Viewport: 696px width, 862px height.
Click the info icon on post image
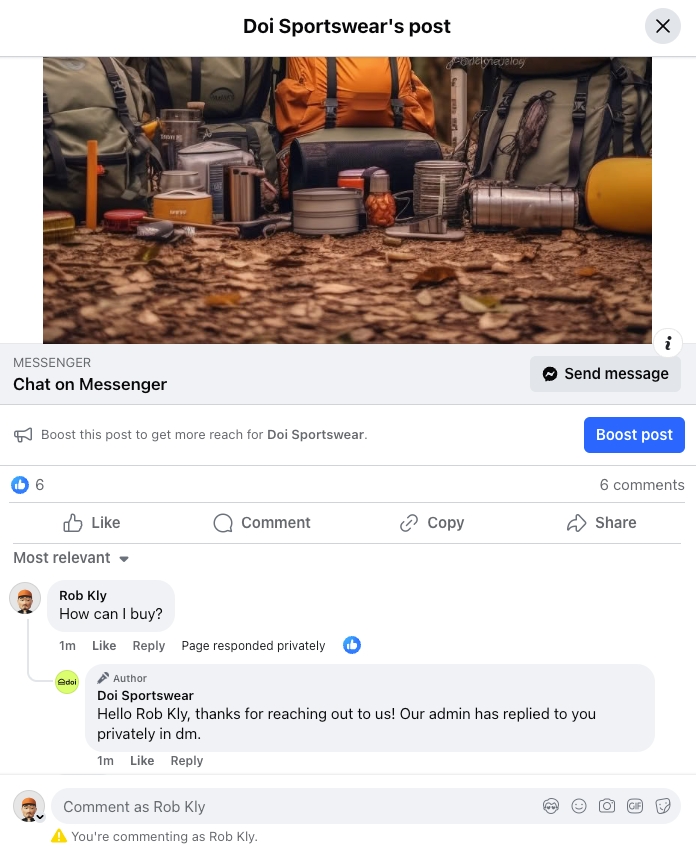point(668,344)
